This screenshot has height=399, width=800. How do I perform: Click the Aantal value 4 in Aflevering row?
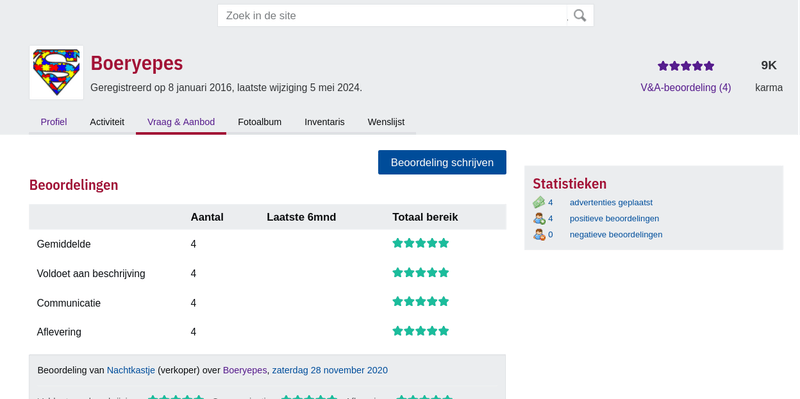pos(193,332)
